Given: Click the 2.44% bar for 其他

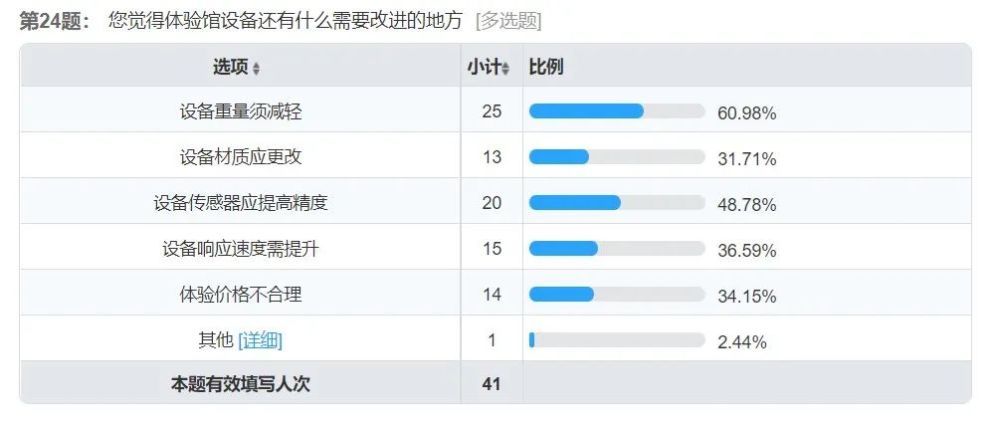Looking at the screenshot, I should (x=617, y=340).
